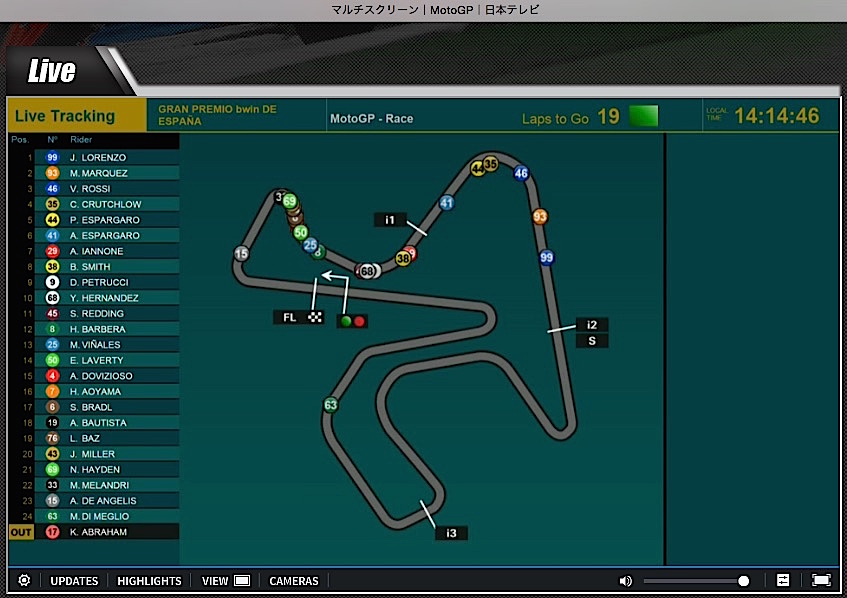Select rider 44 marker on the track map

tap(477, 169)
